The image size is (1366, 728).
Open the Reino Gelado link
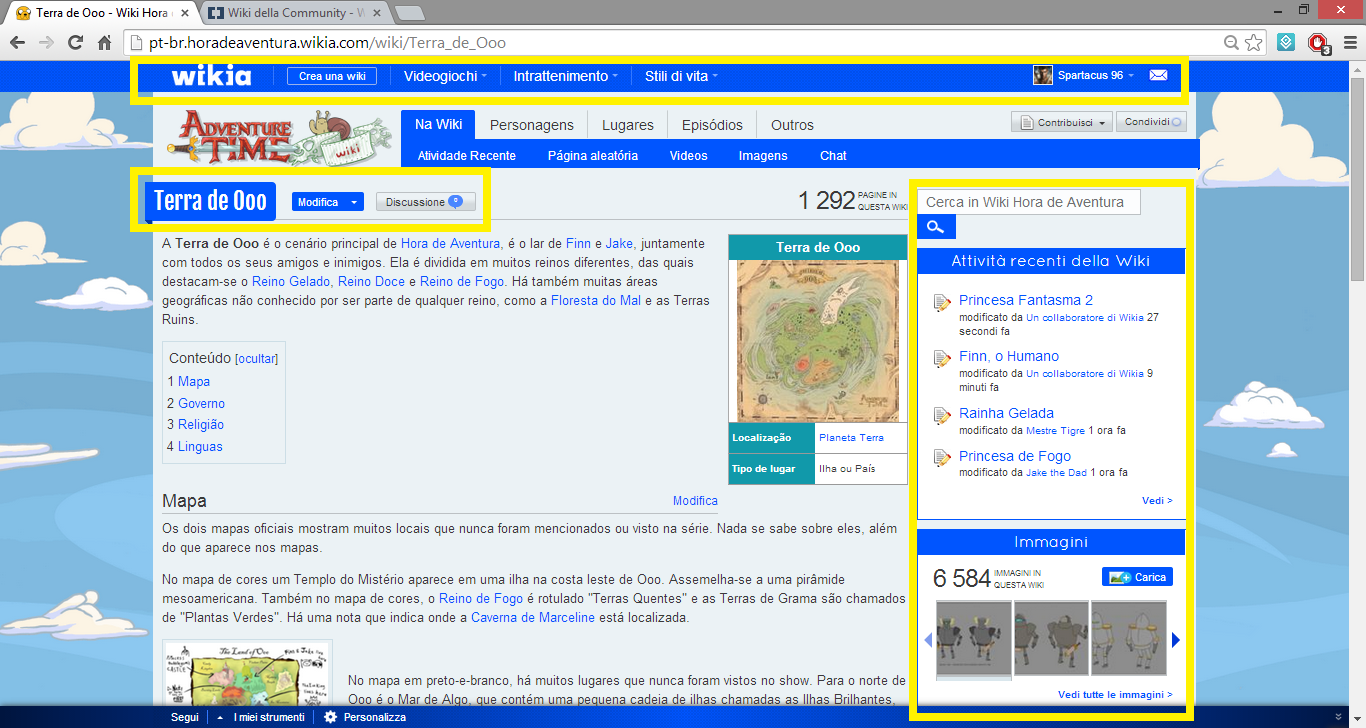pos(292,281)
